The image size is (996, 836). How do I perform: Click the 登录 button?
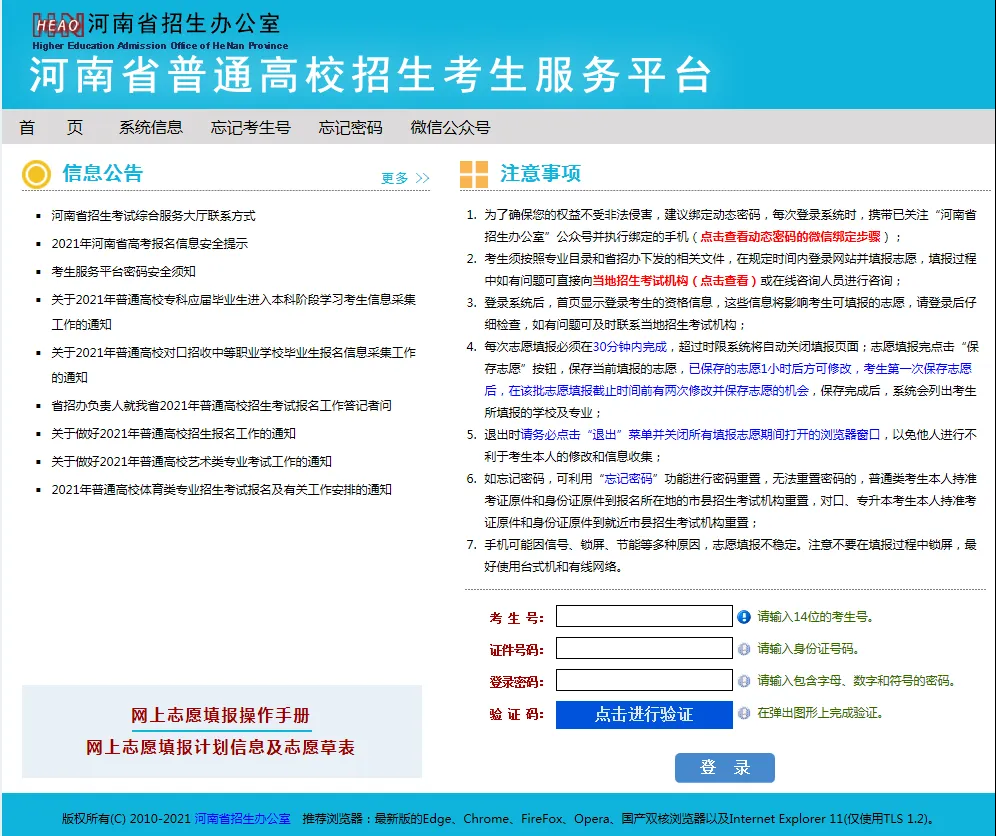[x=724, y=767]
